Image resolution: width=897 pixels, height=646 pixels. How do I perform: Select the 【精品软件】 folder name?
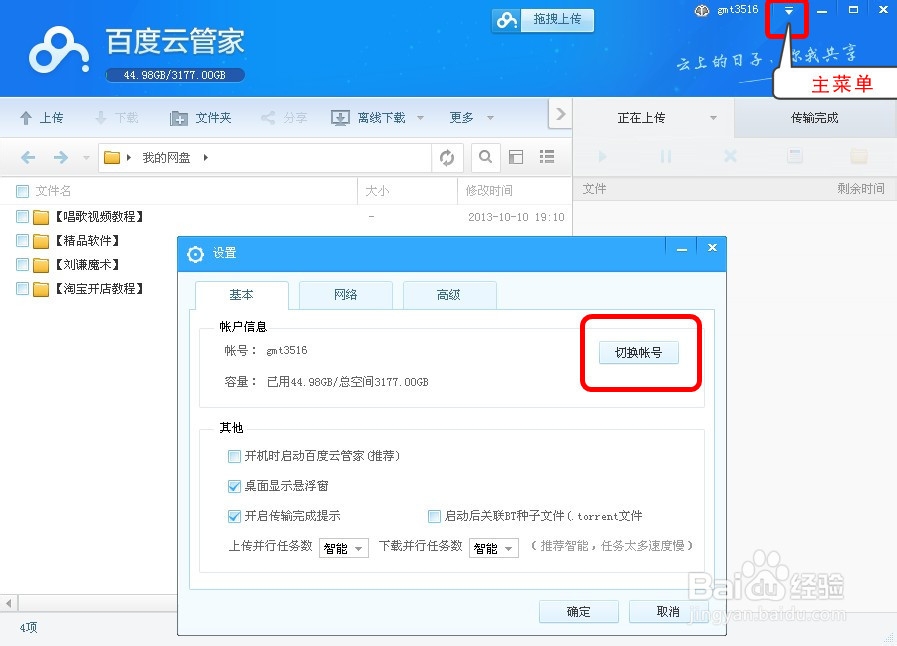(x=87, y=240)
